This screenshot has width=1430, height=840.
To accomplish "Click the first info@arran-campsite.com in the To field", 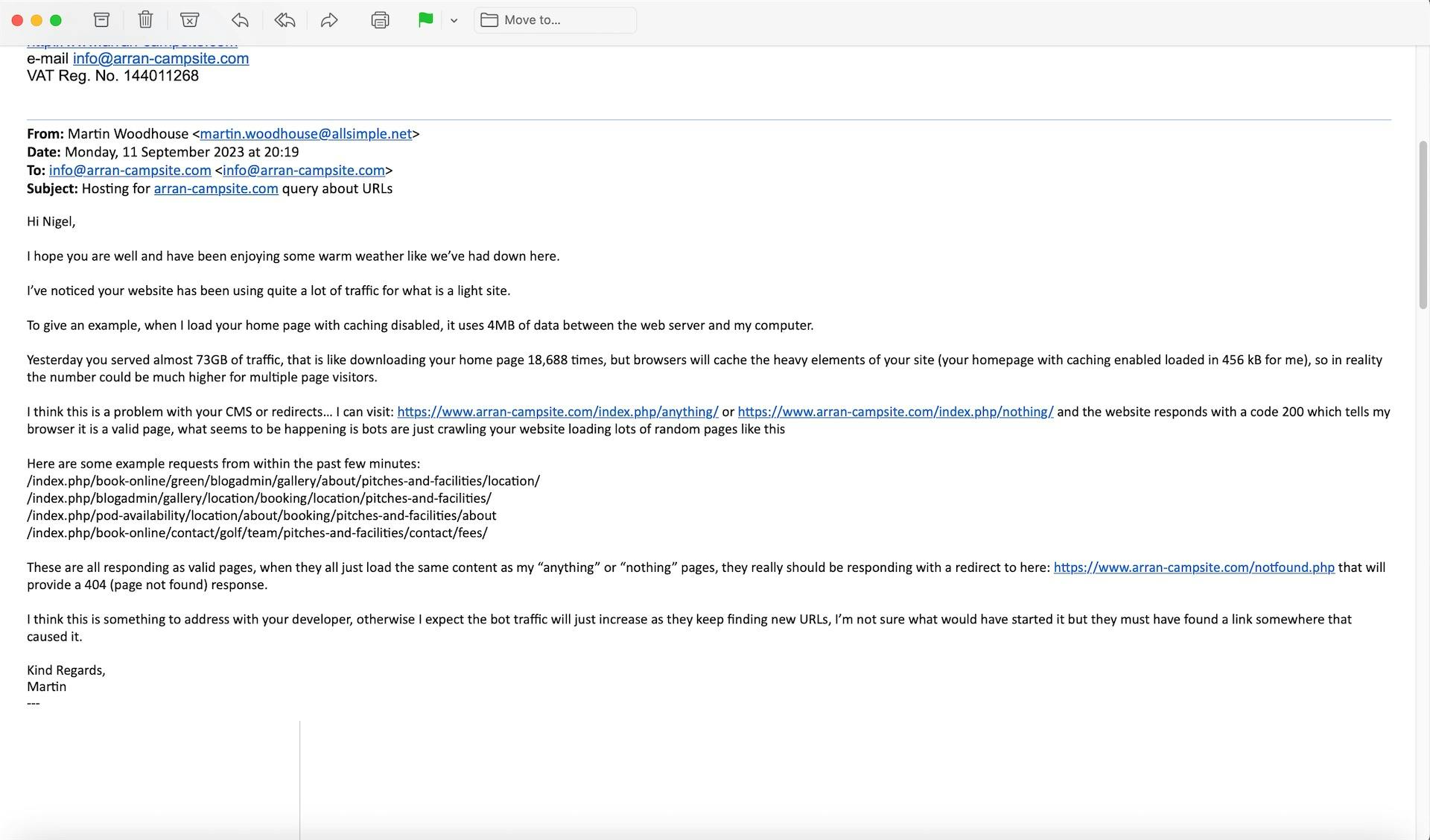I will (x=130, y=171).
